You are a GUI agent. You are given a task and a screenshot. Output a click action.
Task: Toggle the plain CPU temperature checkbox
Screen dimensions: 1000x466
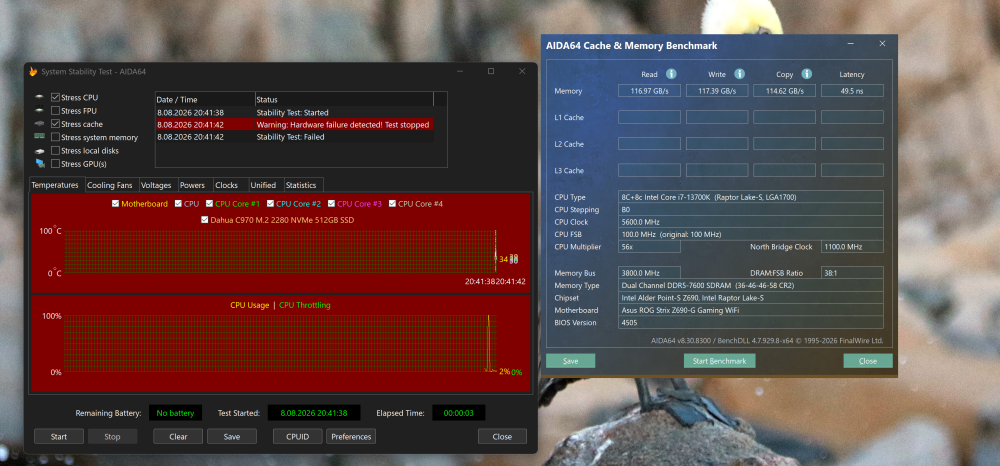pos(178,203)
